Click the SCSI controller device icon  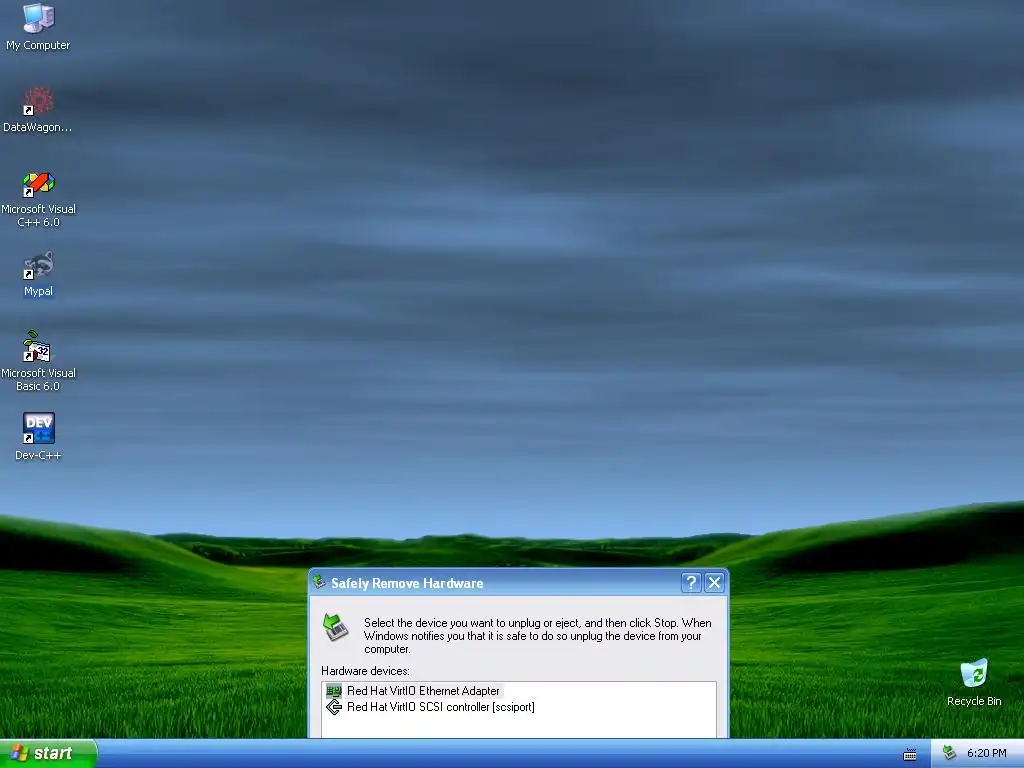[x=334, y=707]
